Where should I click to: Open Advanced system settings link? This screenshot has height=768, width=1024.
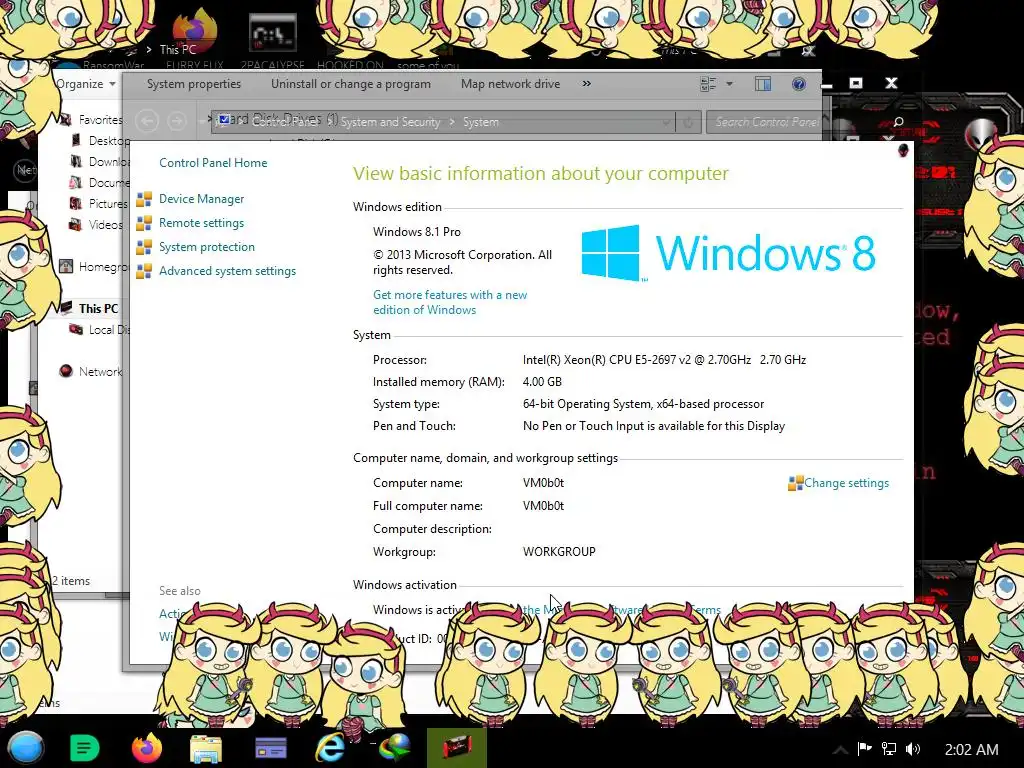tap(227, 271)
